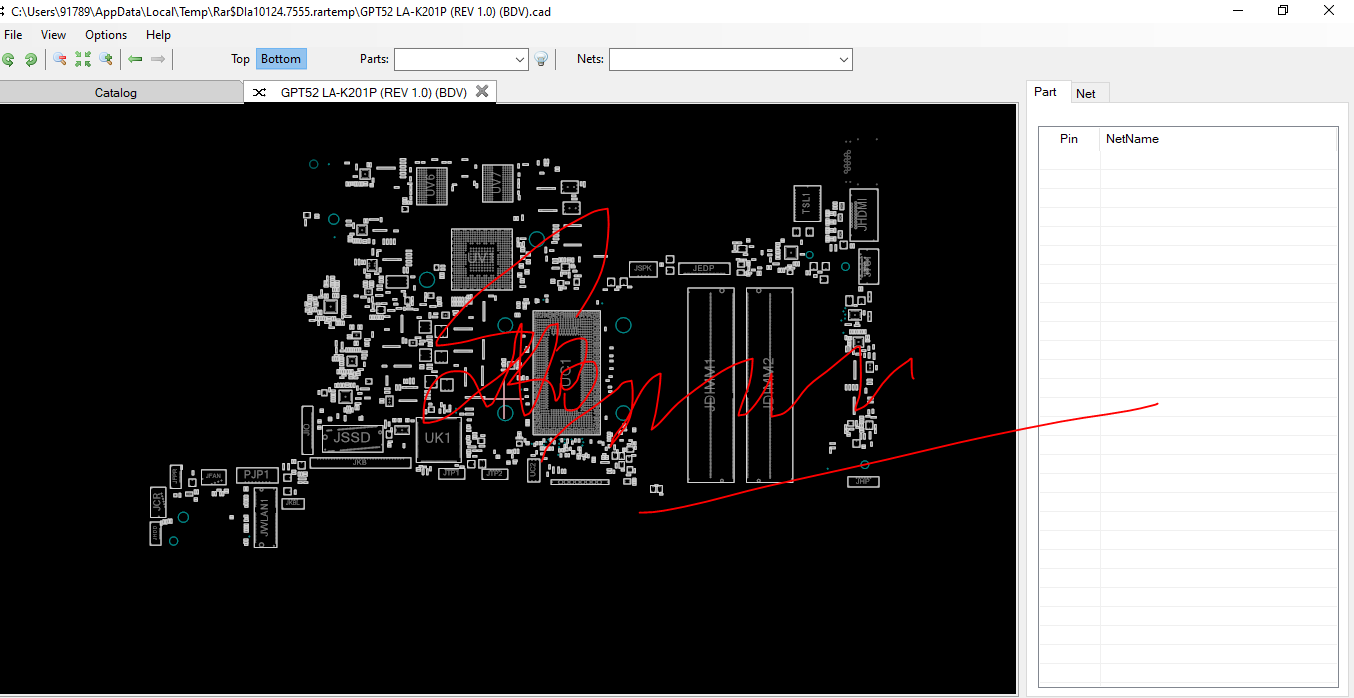Rotate board clockwise with second green arrow icon
The image size is (1354, 698).
31,59
